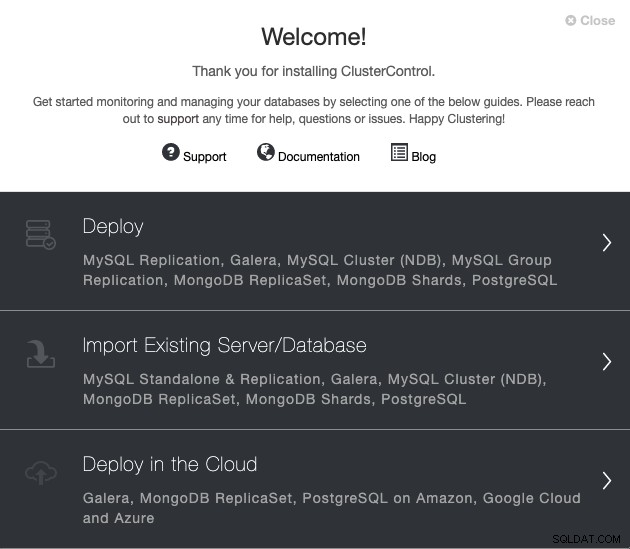Click the Blog list icon
The width and height of the screenshot is (630, 549).
[399, 152]
